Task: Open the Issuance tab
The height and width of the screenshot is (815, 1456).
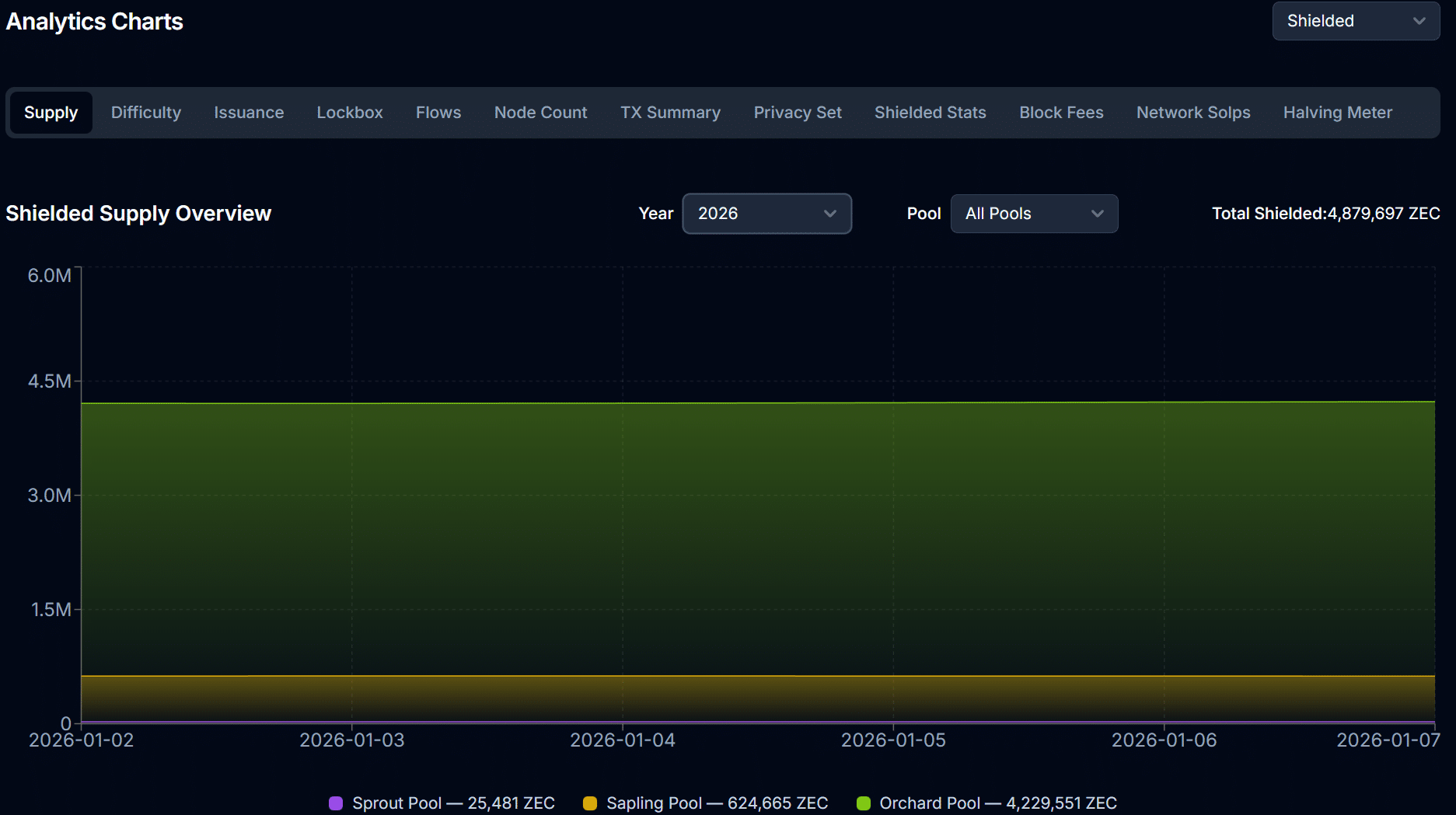Action: [249, 113]
